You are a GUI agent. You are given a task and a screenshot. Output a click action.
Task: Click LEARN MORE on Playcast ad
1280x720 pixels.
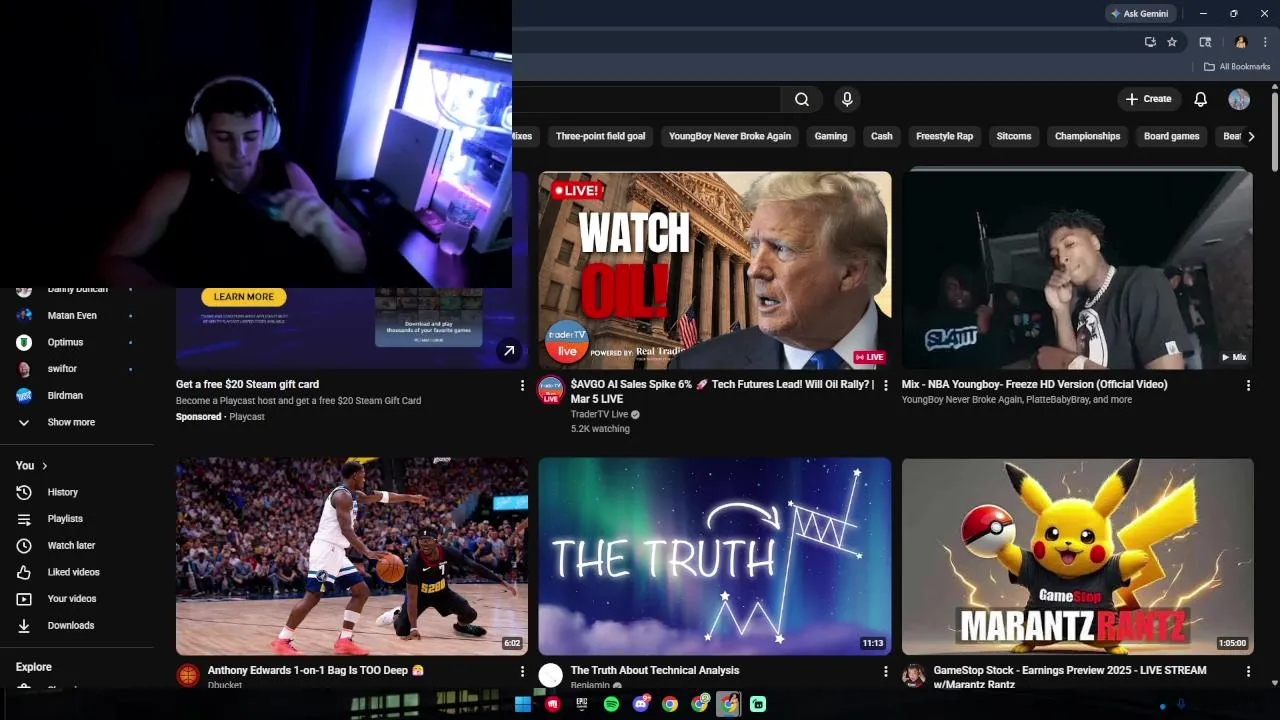pos(243,297)
